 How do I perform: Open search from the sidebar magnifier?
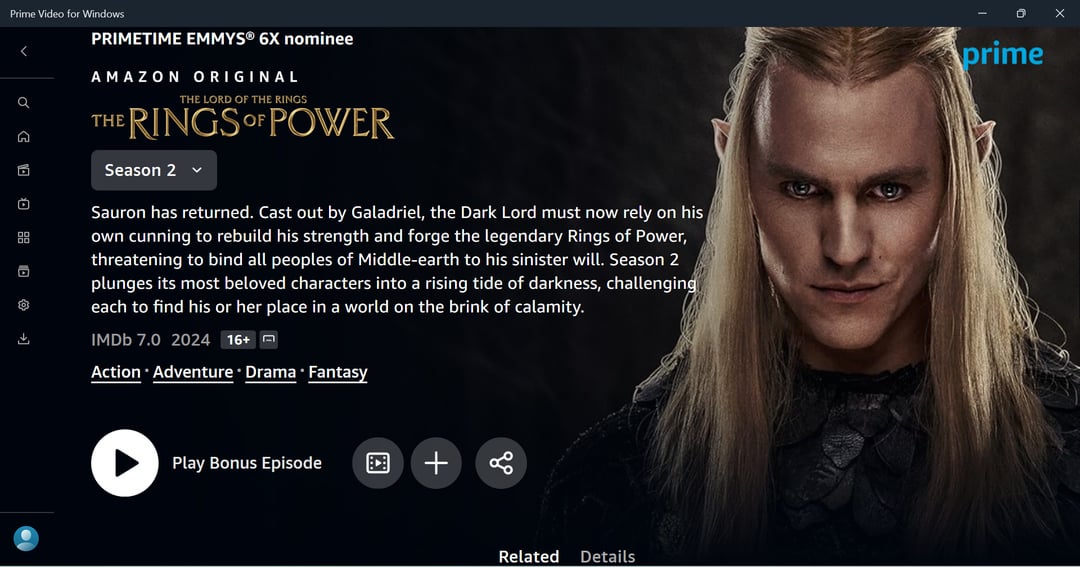pyautogui.click(x=23, y=103)
